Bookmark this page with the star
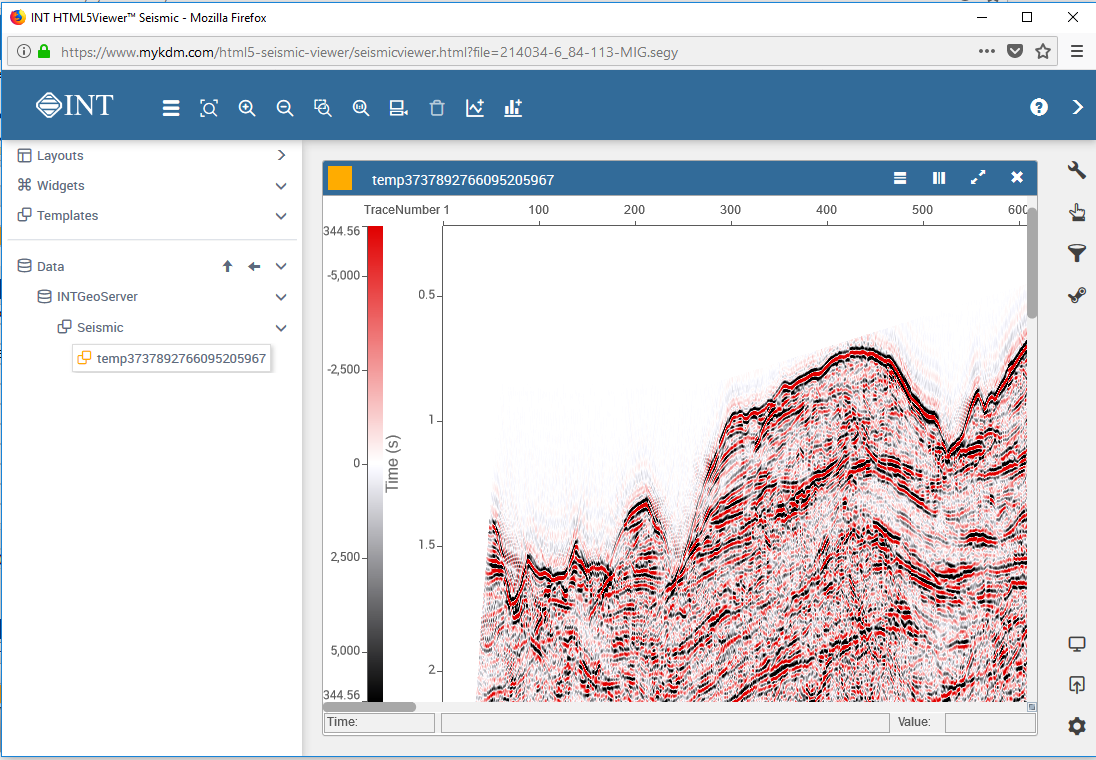1096x760 pixels. [1043, 51]
